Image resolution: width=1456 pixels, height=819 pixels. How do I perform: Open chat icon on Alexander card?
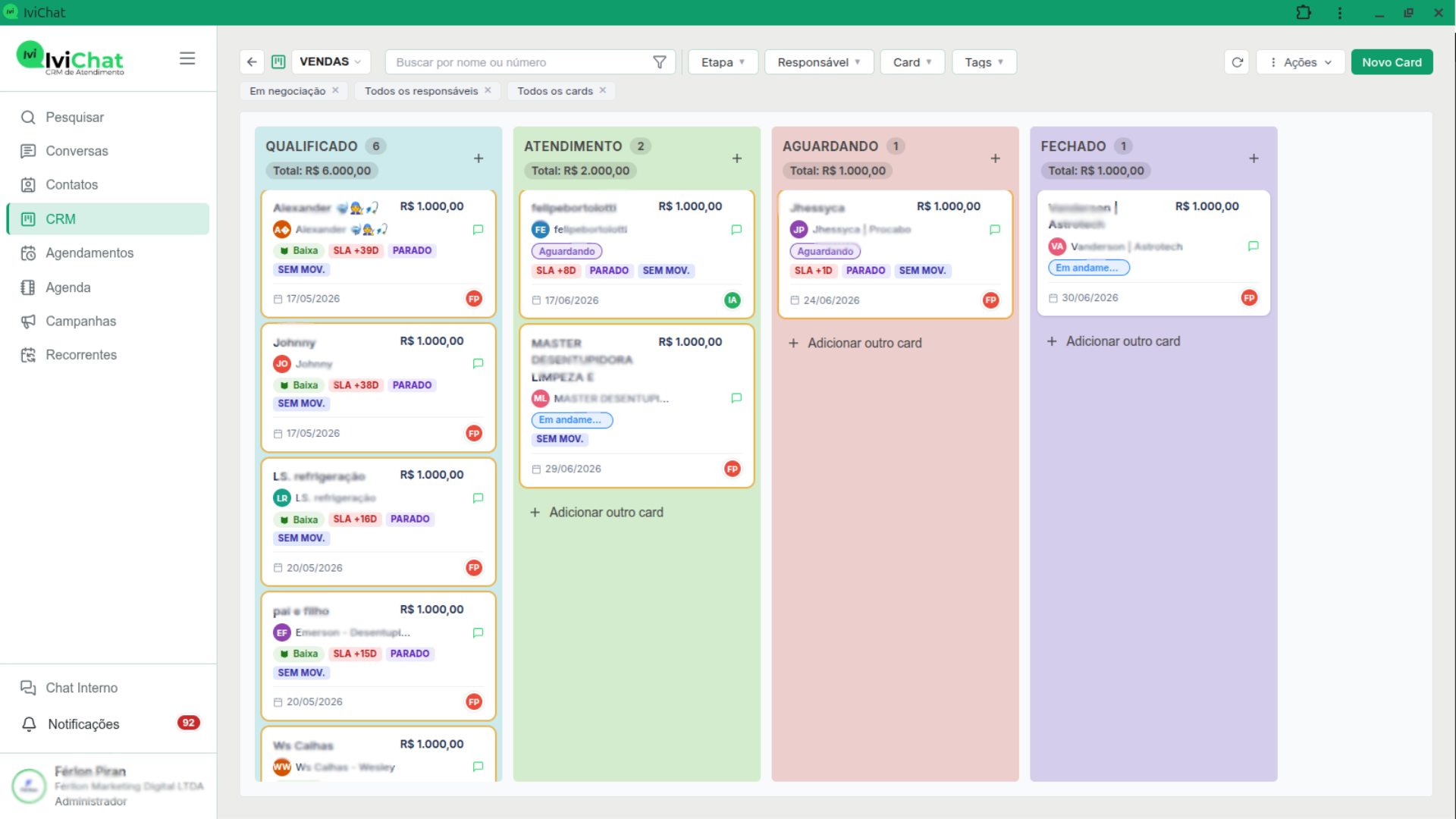478,230
